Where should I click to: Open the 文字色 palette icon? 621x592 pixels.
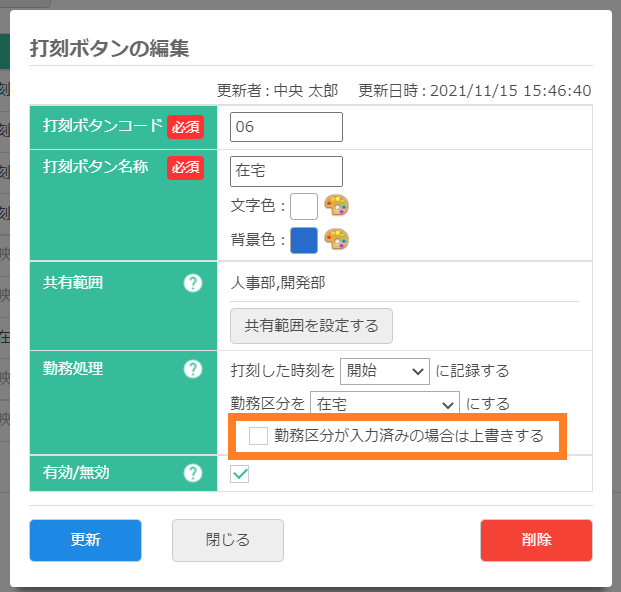point(337,206)
